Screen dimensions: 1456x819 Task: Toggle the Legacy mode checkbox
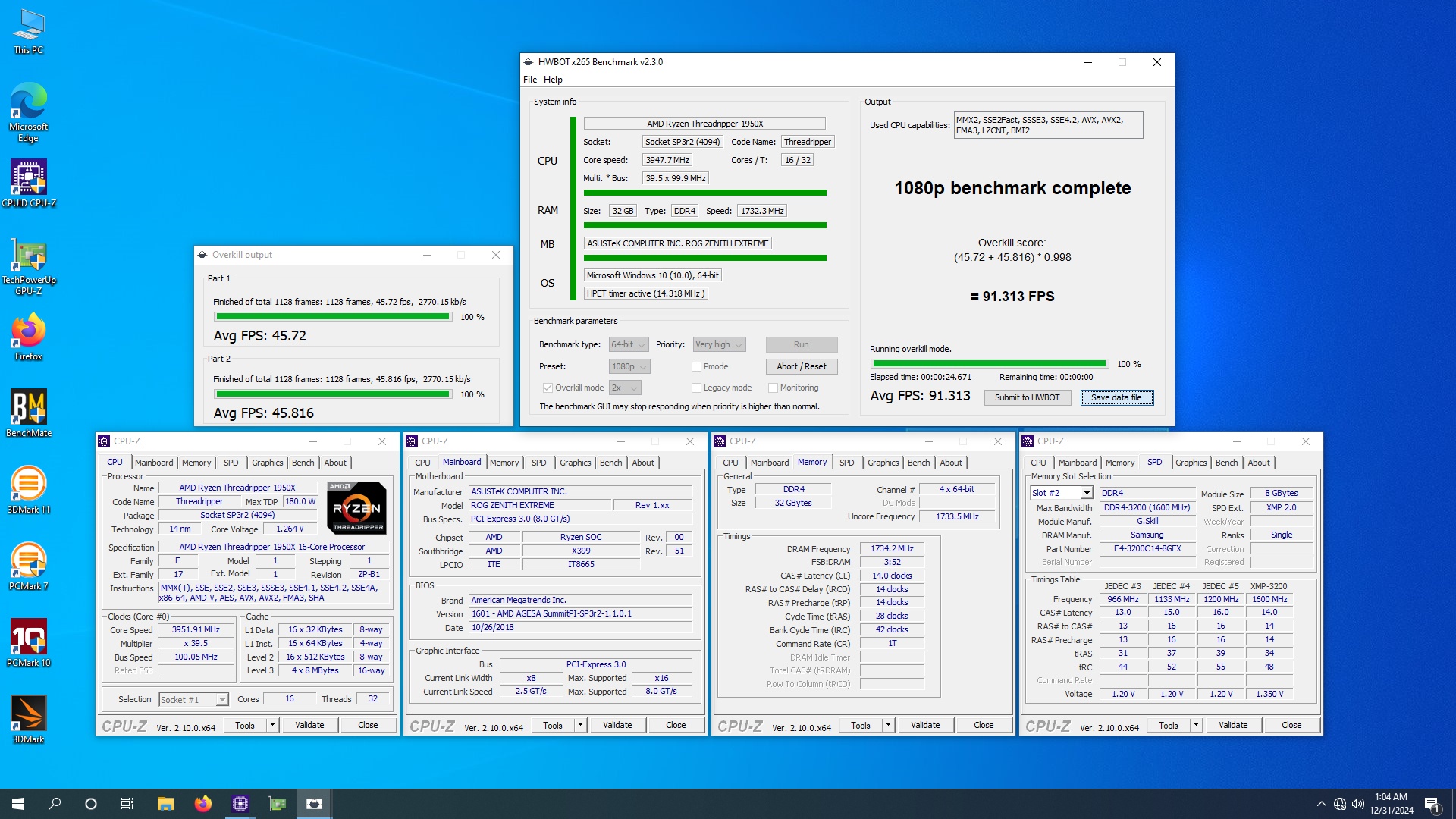click(x=696, y=388)
